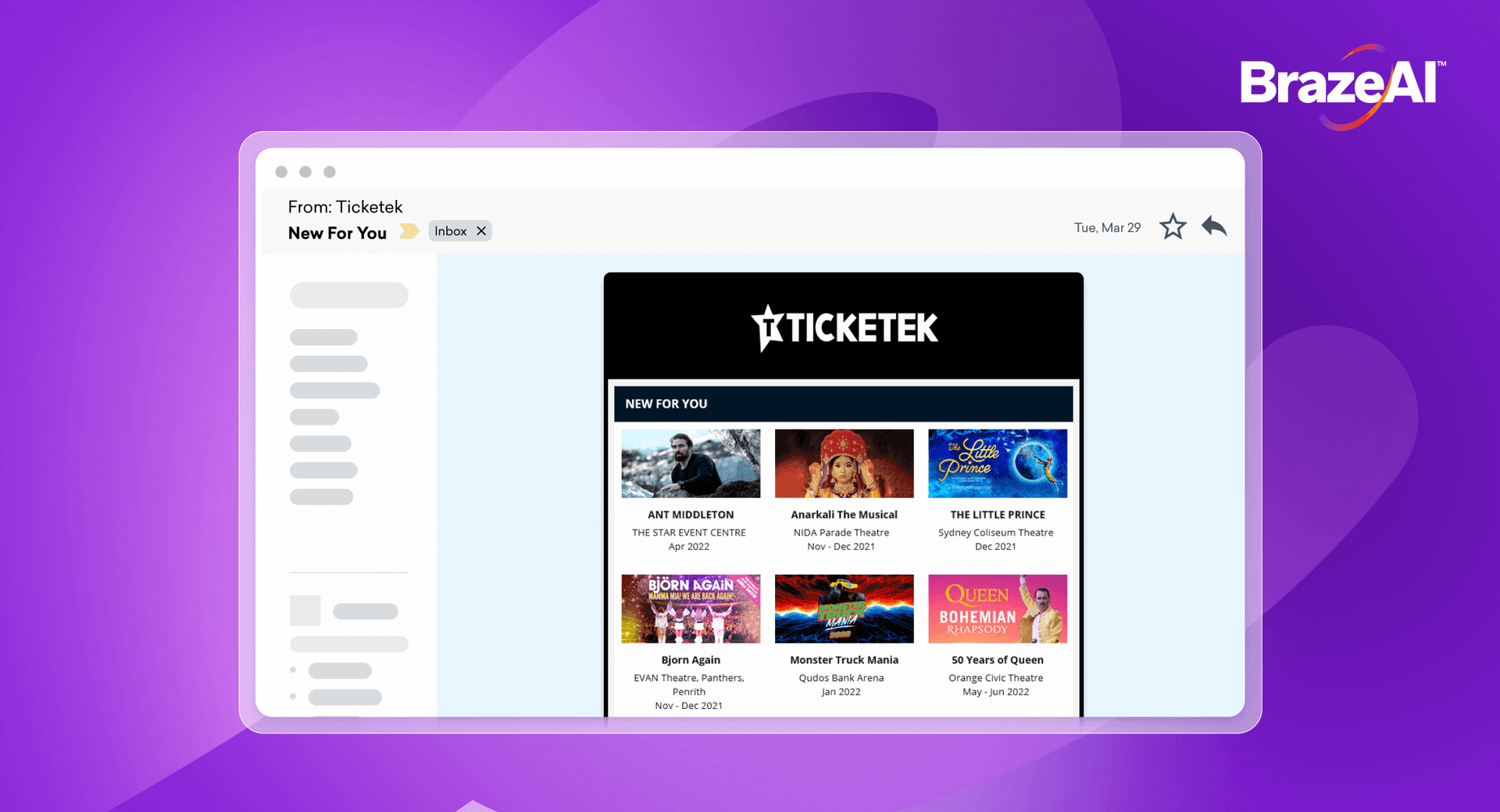Remove the Inbox label with the X

point(481,230)
